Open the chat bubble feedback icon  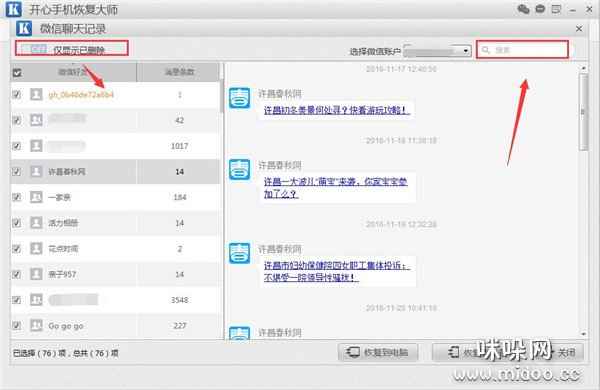tap(540, 9)
